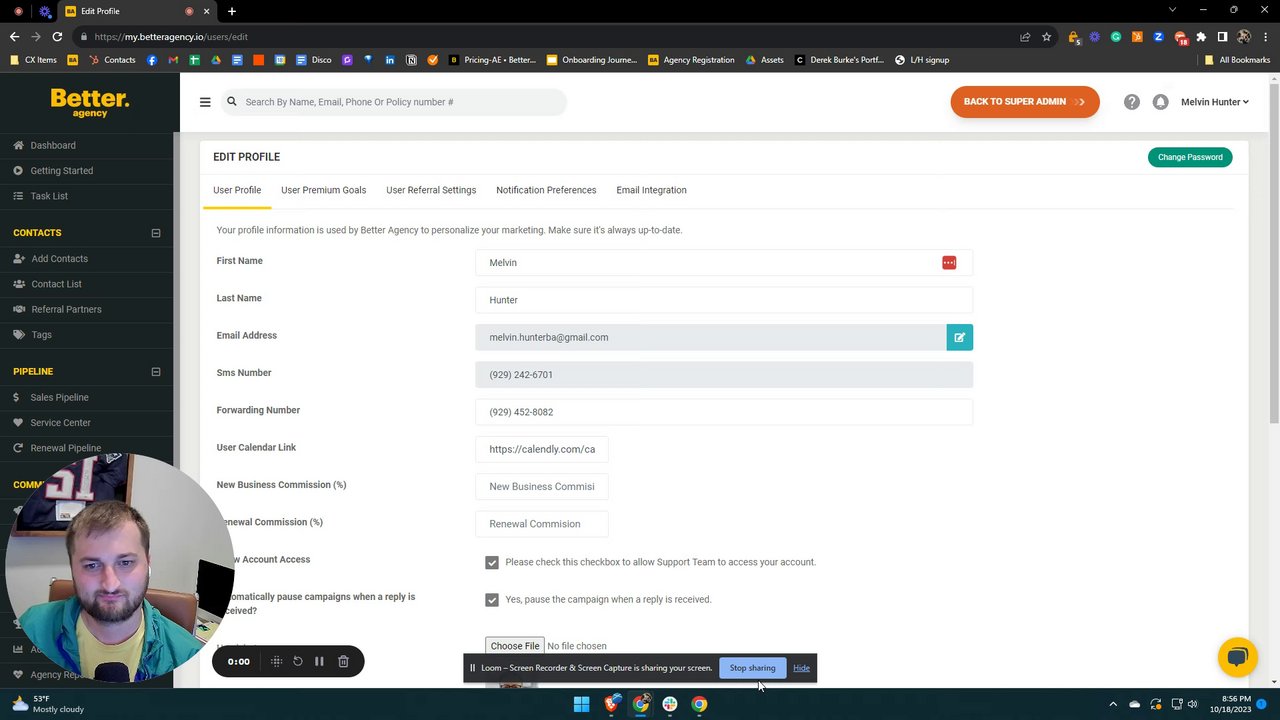Click the email address edit icon
The width and height of the screenshot is (1280, 720).
pyautogui.click(x=959, y=337)
